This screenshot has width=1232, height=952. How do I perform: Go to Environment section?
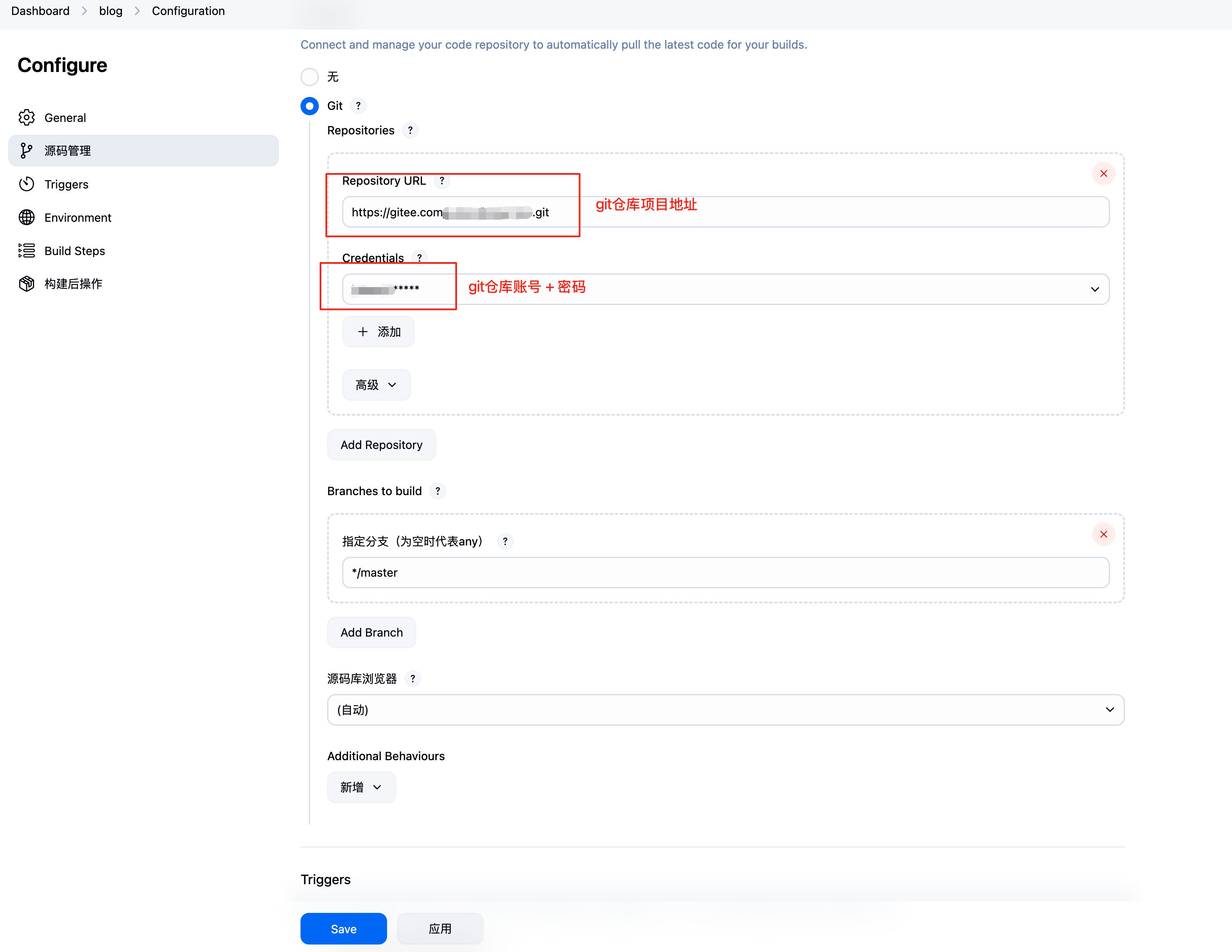click(143, 217)
